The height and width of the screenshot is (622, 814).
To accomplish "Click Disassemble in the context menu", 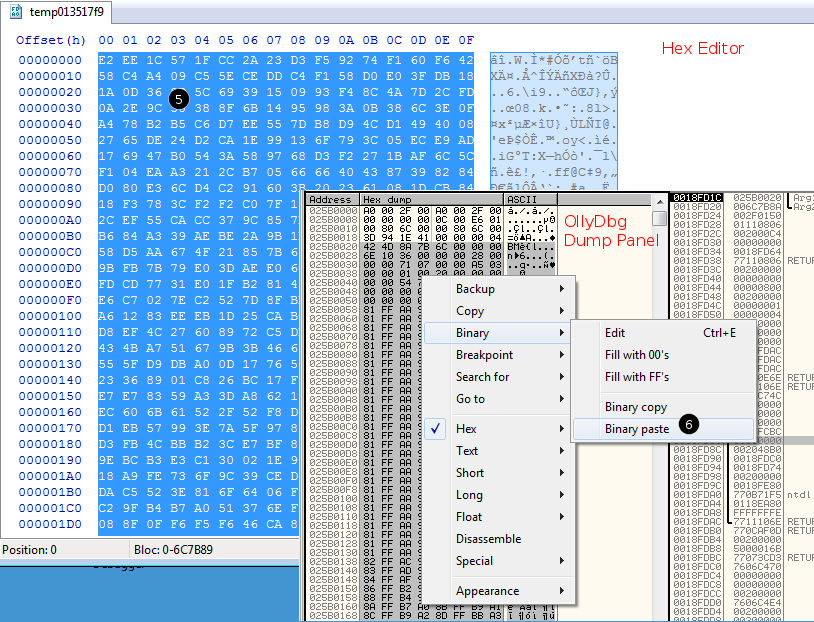I will click(488, 539).
